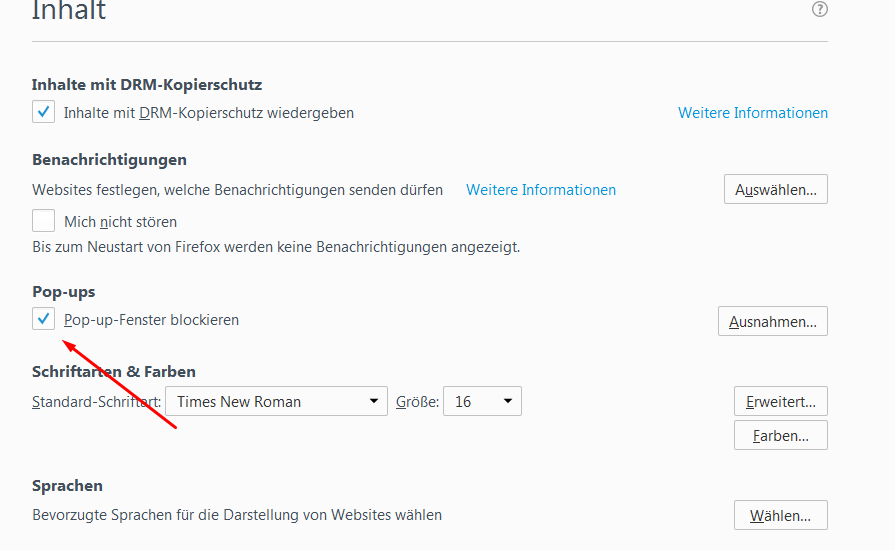Disable the 'Pop-up-Fenster blockieren' checkbox
Image resolution: width=895 pixels, height=550 pixels.
tap(43, 320)
